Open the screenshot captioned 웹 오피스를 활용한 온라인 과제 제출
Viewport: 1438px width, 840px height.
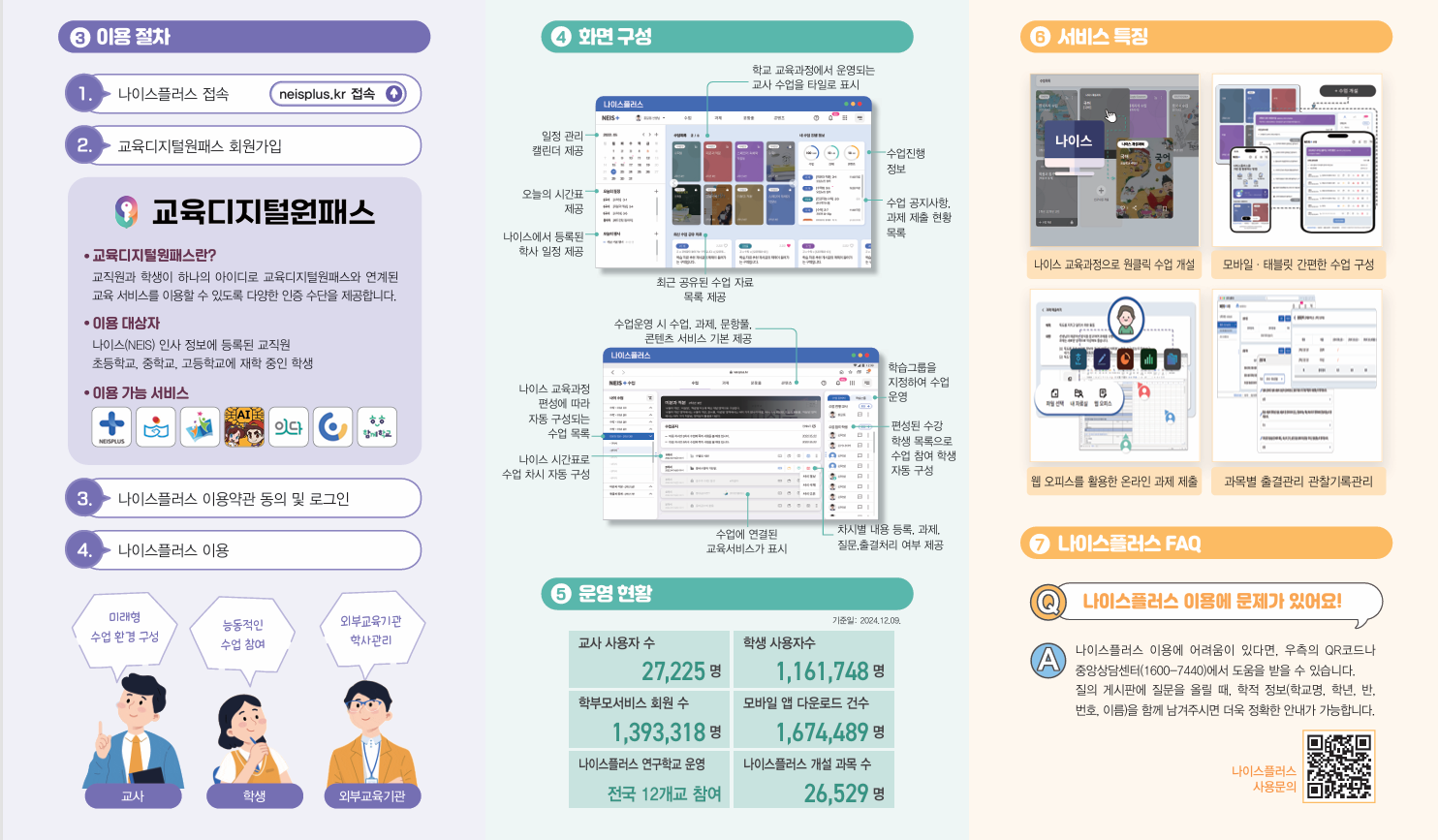[x=1114, y=375]
